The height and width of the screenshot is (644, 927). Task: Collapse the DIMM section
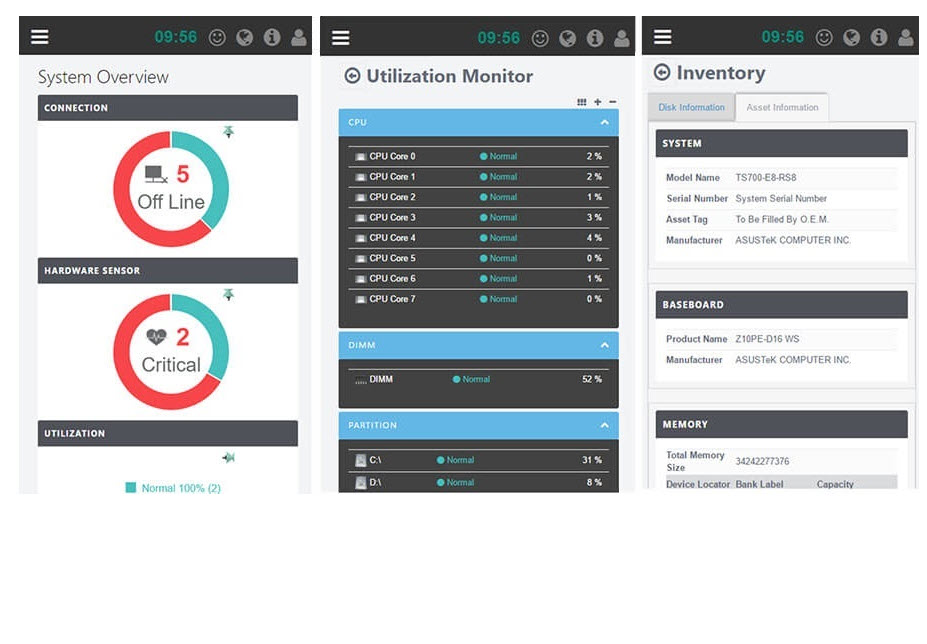[x=604, y=345]
